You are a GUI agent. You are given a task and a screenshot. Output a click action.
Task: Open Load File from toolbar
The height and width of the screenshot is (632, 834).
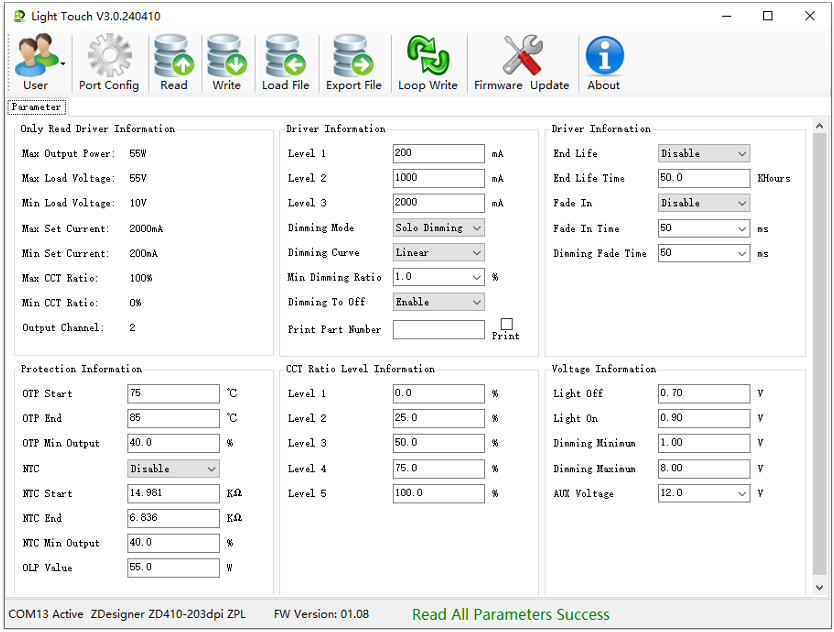click(x=286, y=56)
